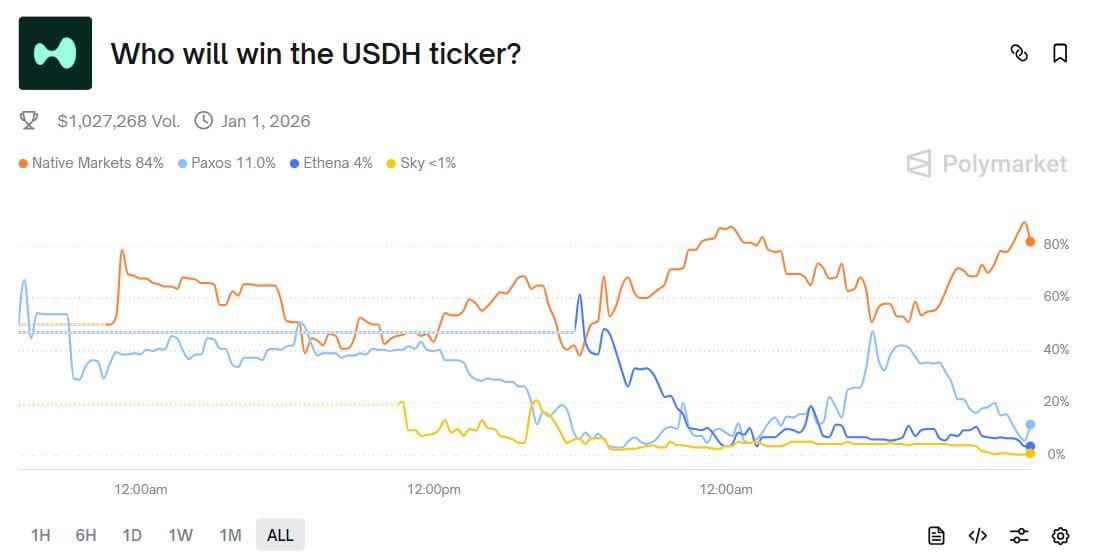The image size is (1095, 559).
Task: Open the document icon below the chart
Action: point(936,535)
